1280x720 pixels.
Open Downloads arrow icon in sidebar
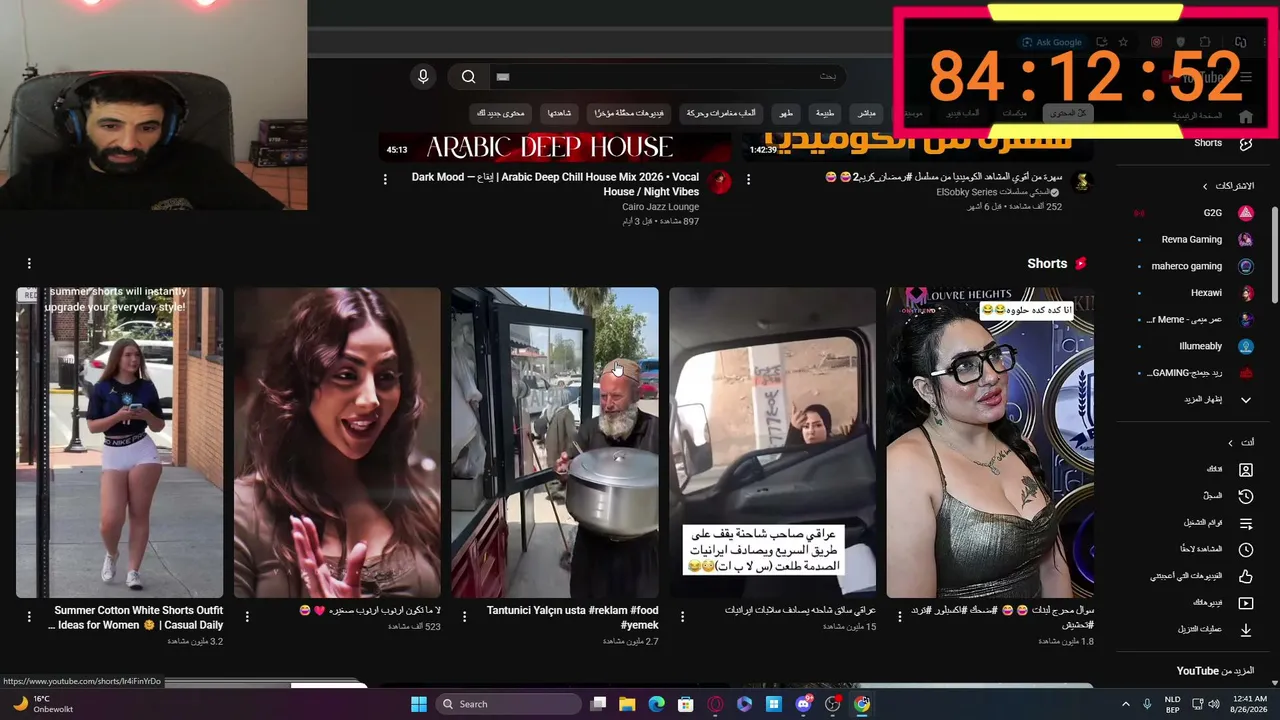pyautogui.click(x=1246, y=630)
